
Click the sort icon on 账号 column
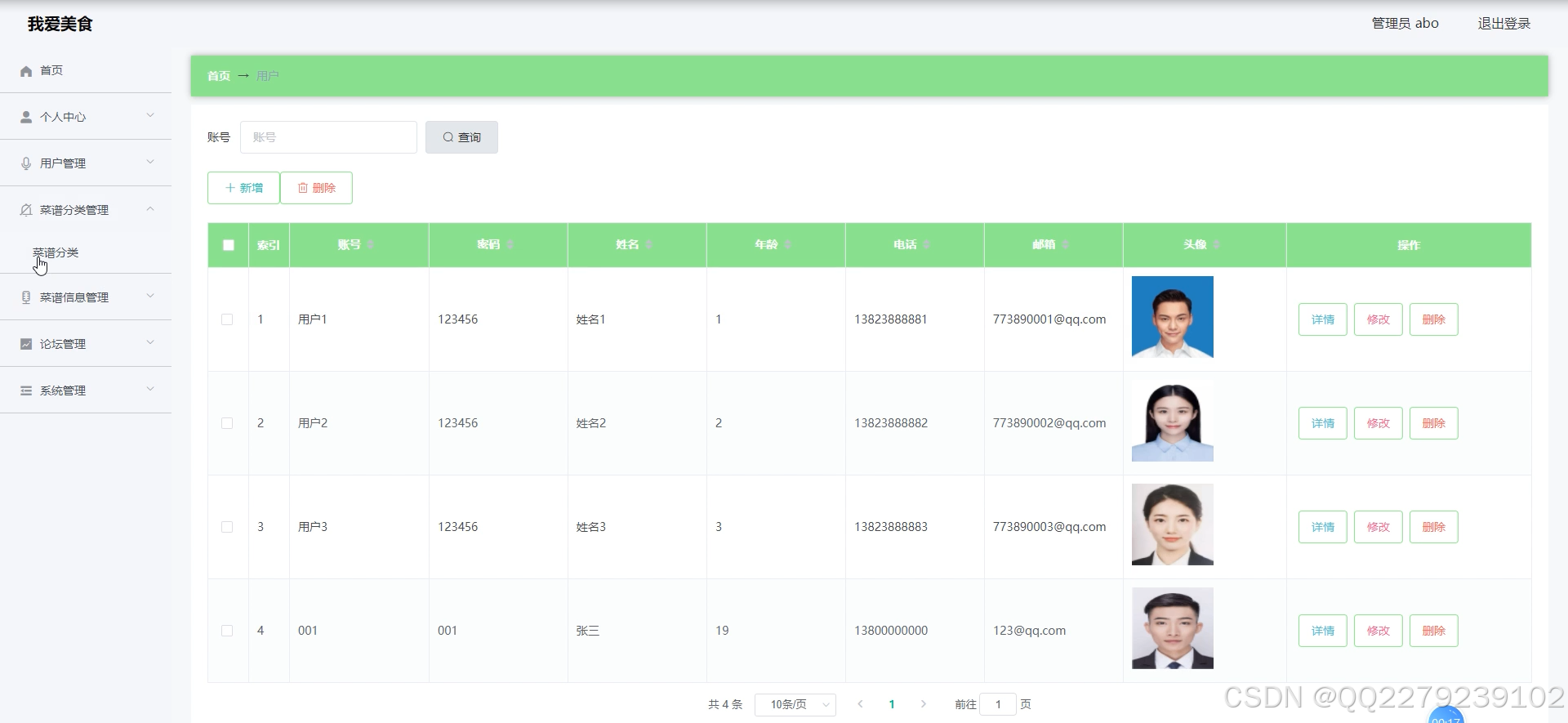point(371,244)
